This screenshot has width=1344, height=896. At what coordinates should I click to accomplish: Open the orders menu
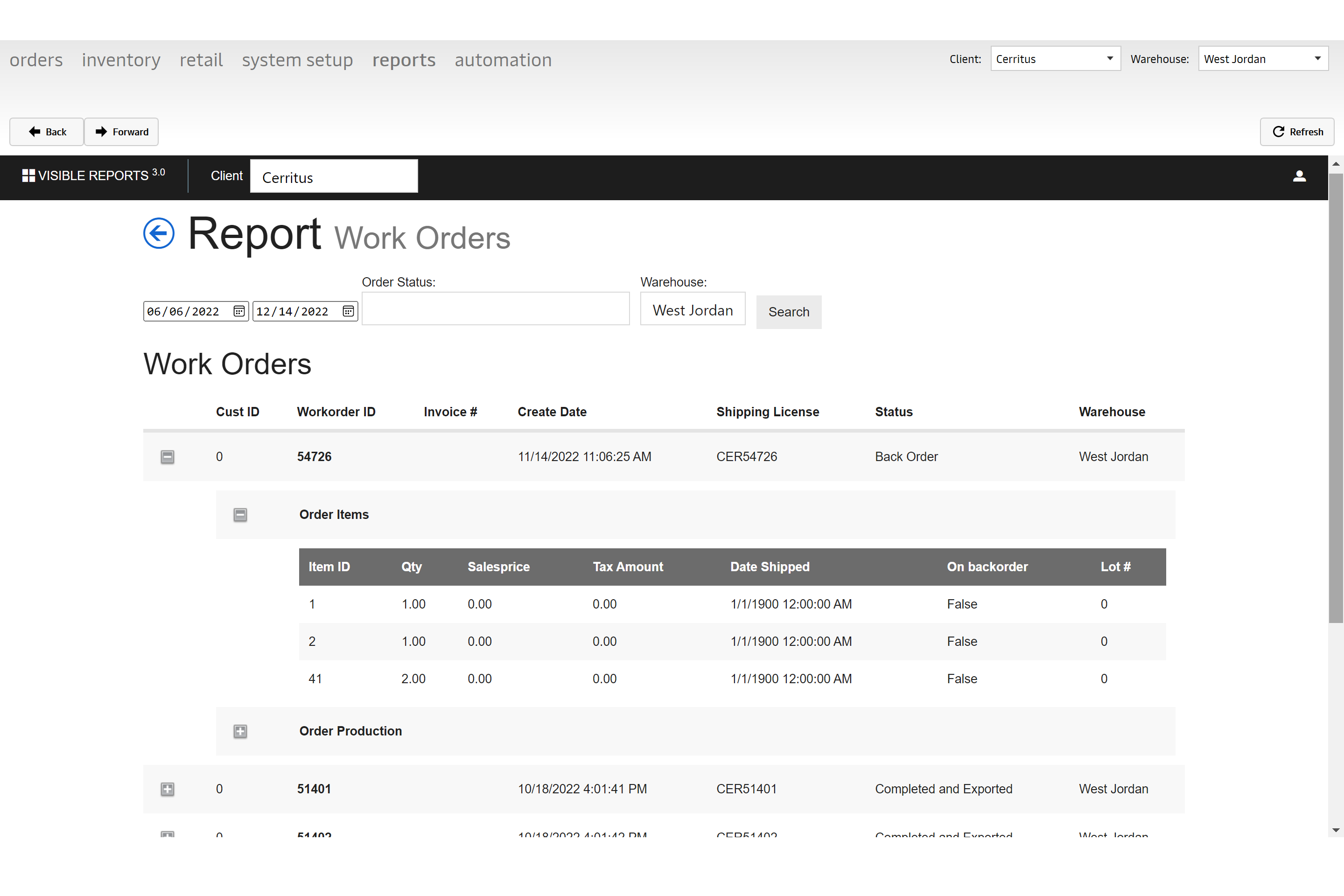pos(36,60)
